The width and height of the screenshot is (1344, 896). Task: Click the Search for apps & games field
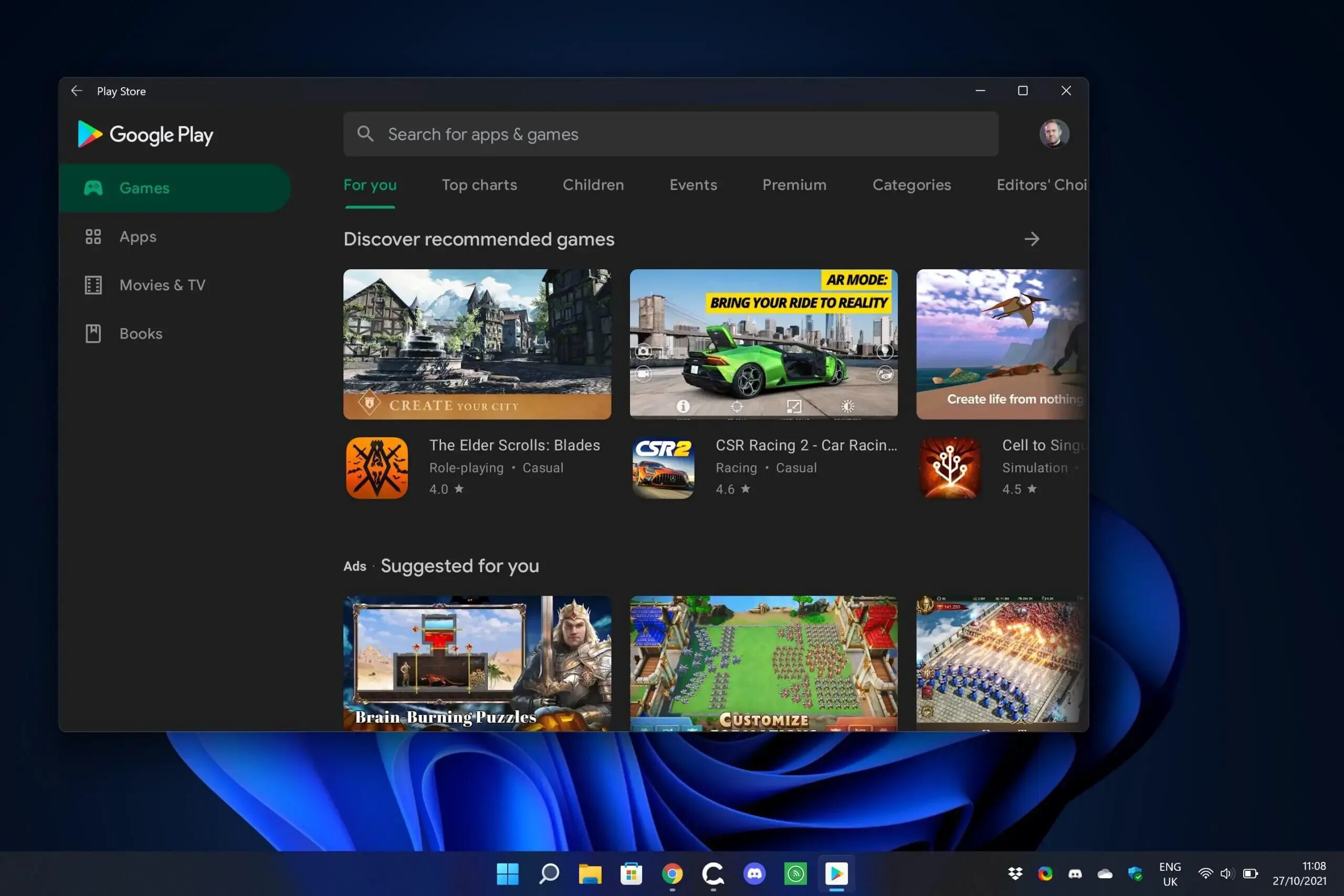671,134
